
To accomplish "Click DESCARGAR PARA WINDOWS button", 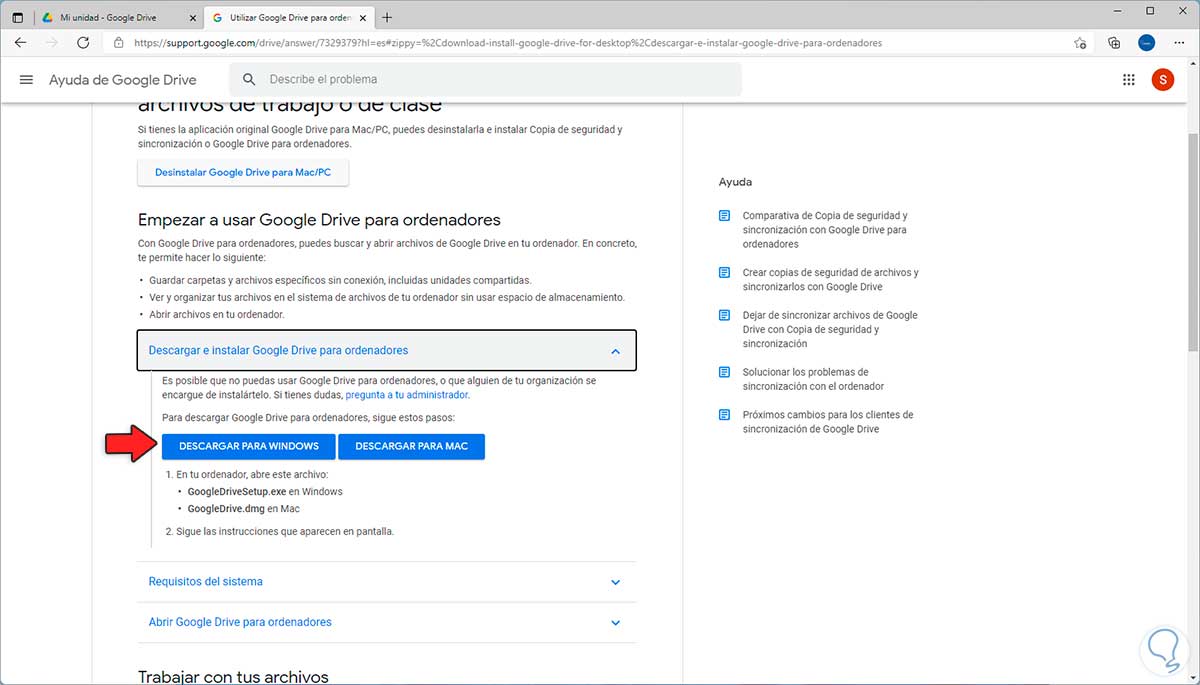I will [249, 446].
